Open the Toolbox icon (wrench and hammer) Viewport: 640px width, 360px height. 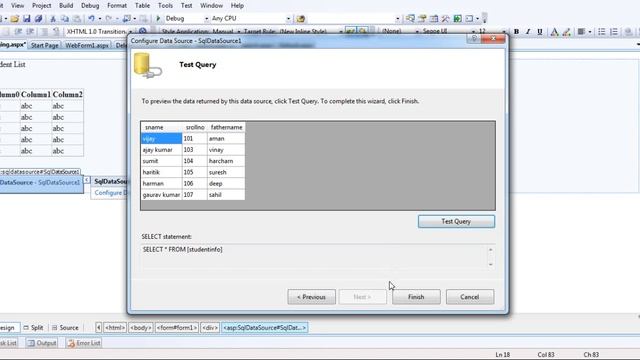click(445, 18)
